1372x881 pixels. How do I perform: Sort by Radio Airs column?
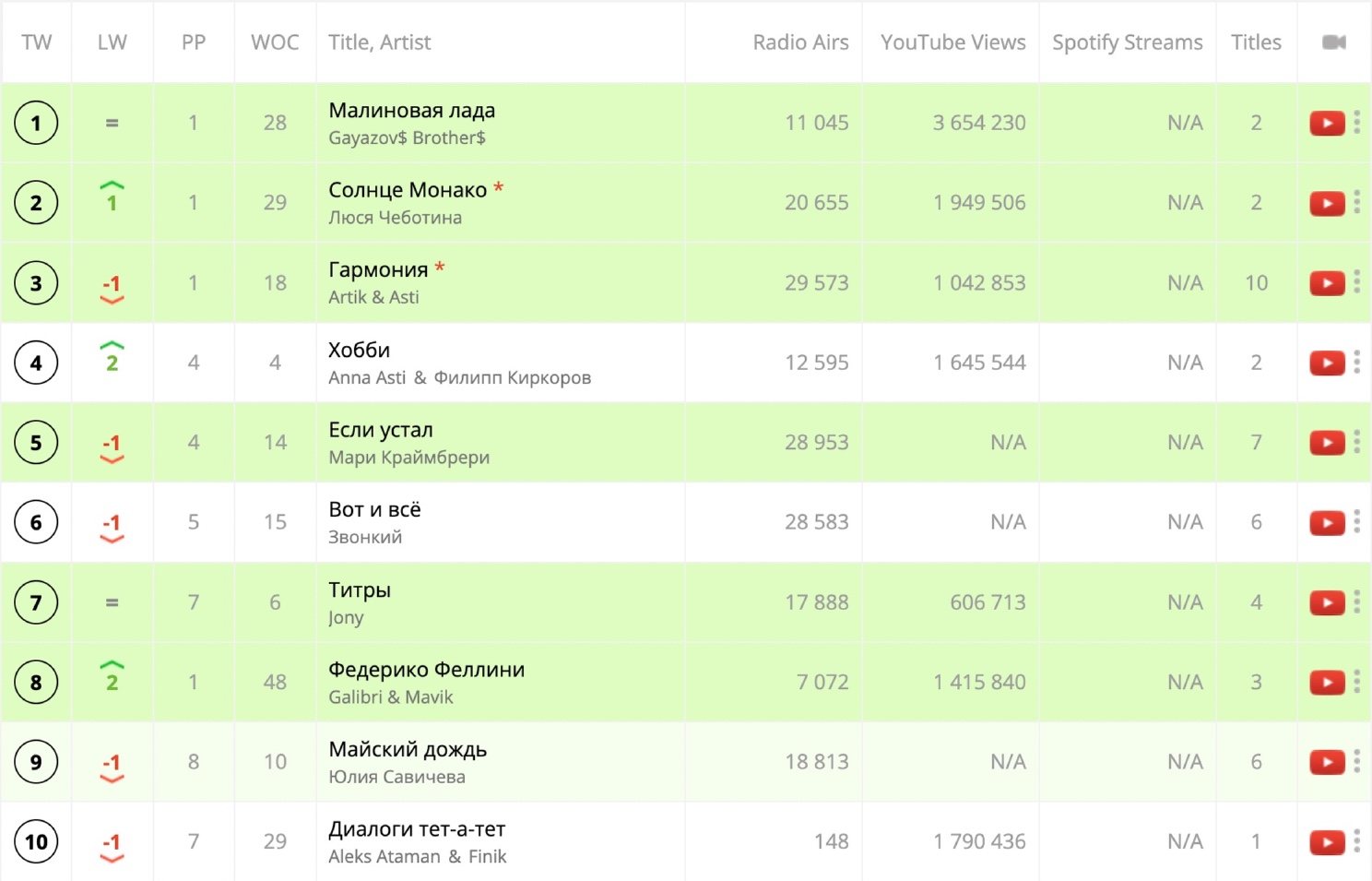[800, 42]
